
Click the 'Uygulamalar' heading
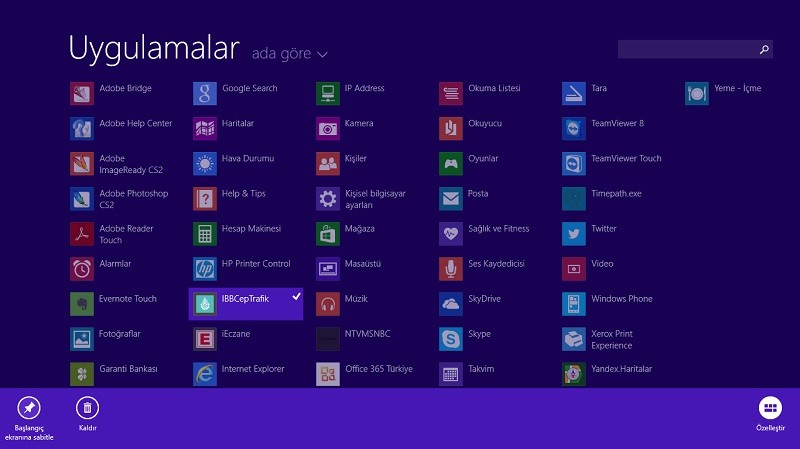click(154, 48)
